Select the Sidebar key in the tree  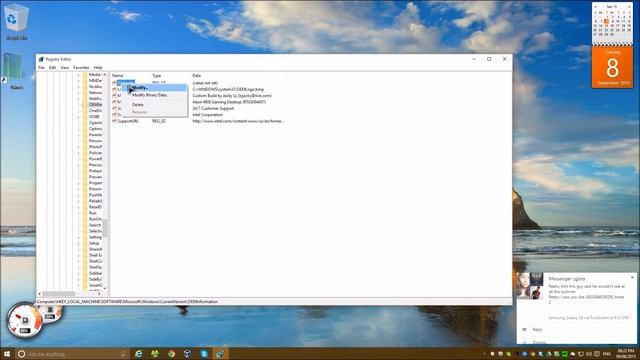click(x=96, y=273)
